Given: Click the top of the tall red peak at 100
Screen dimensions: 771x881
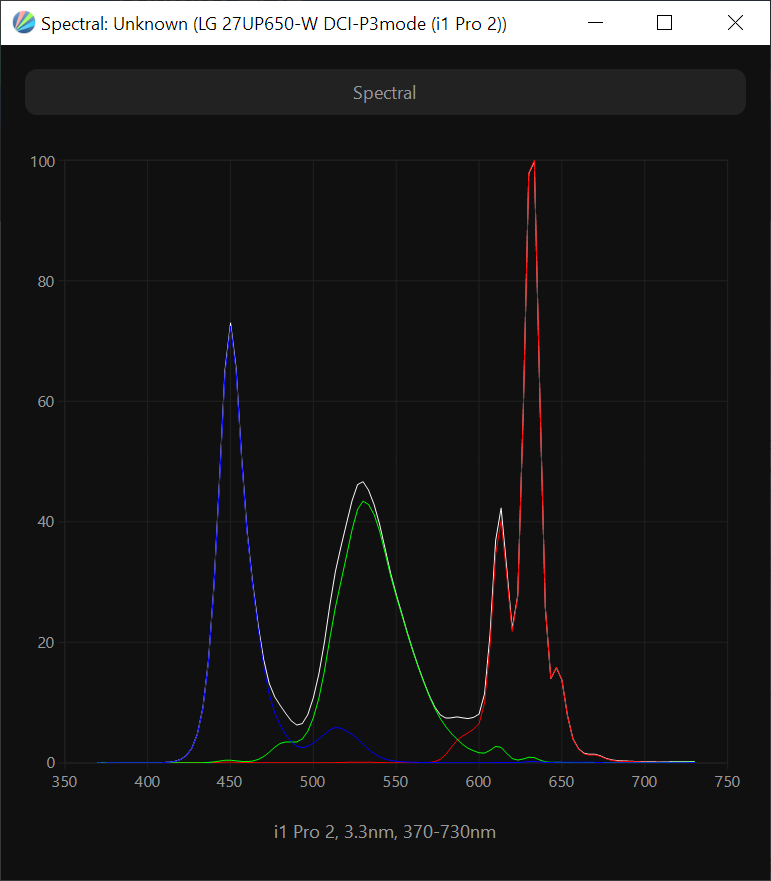Looking at the screenshot, I should tap(534, 162).
